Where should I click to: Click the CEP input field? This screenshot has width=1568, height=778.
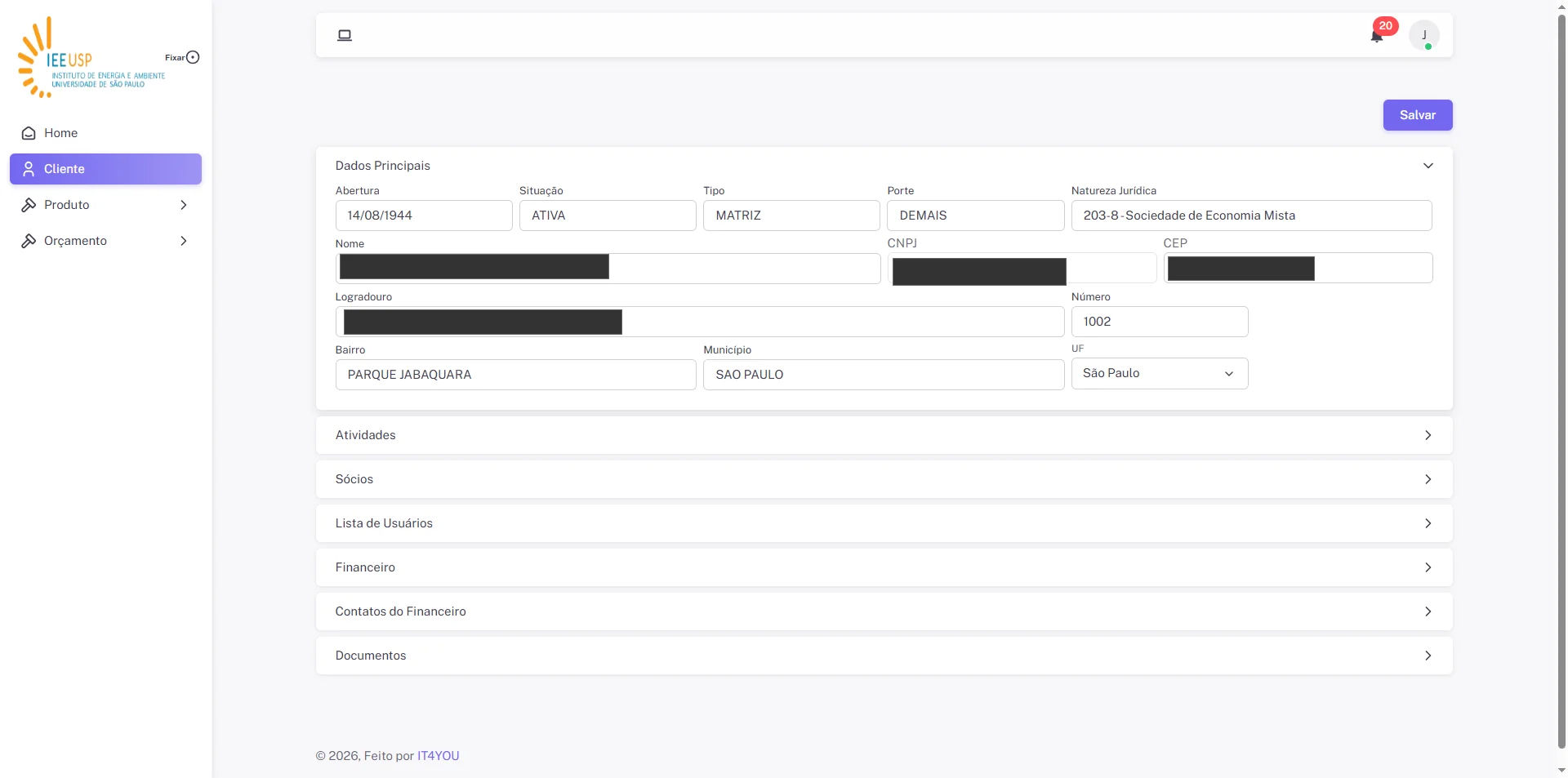1298,268
